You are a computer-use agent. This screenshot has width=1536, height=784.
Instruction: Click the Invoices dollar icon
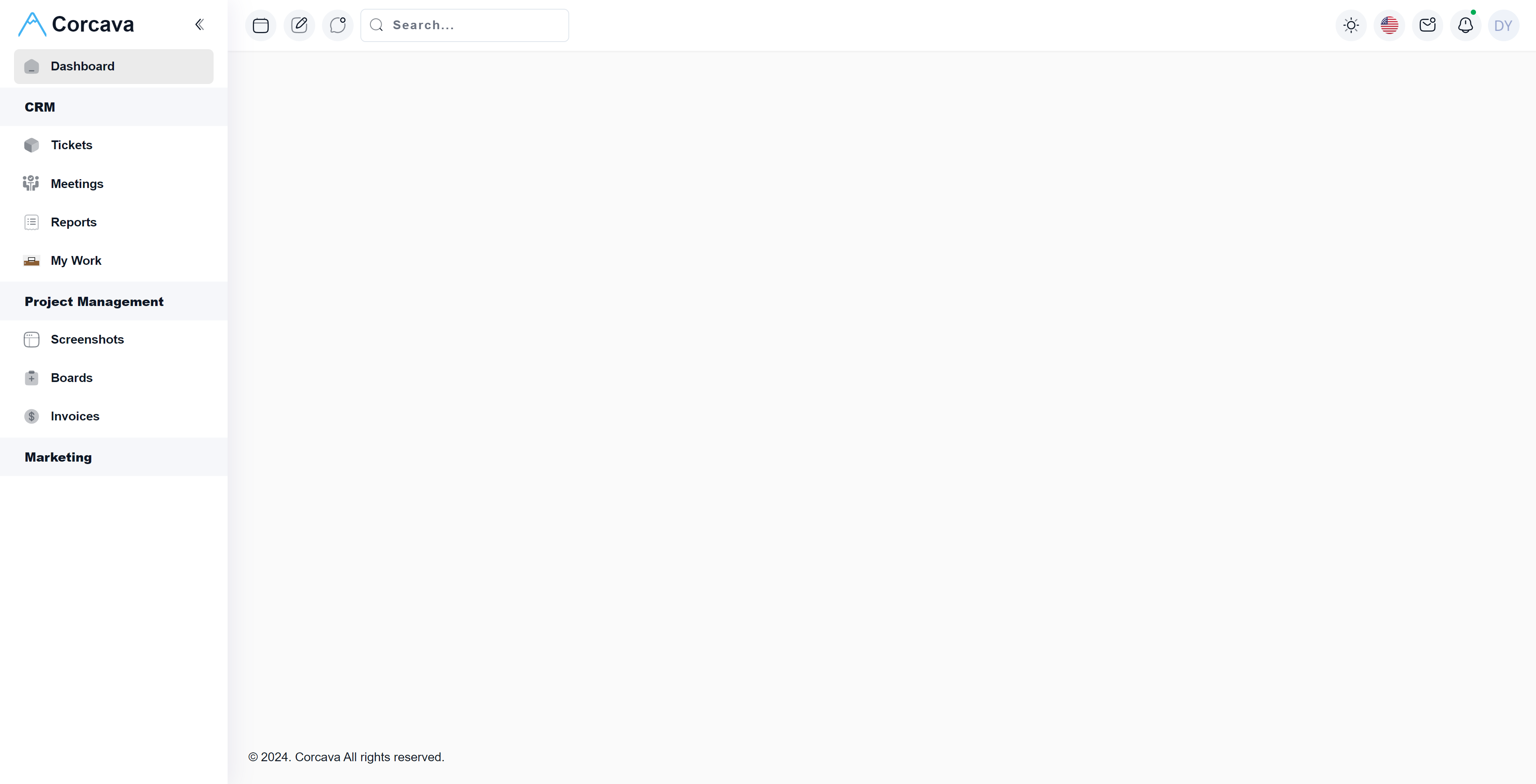(x=32, y=416)
